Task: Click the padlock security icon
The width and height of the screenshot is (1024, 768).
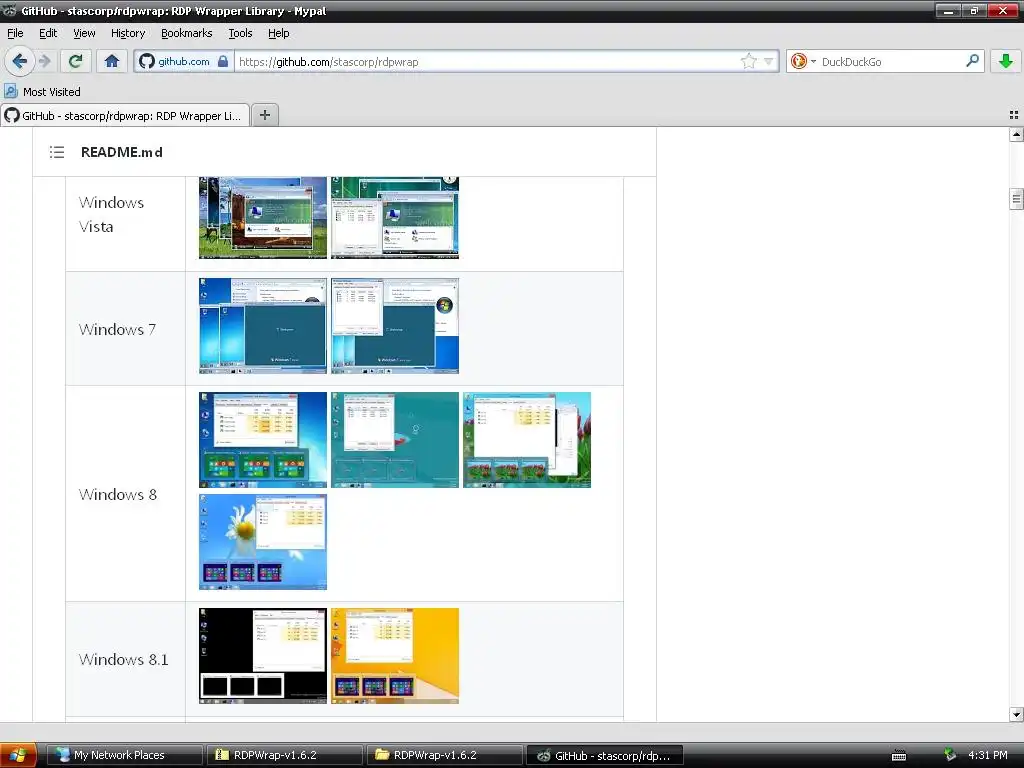Action: [223, 61]
